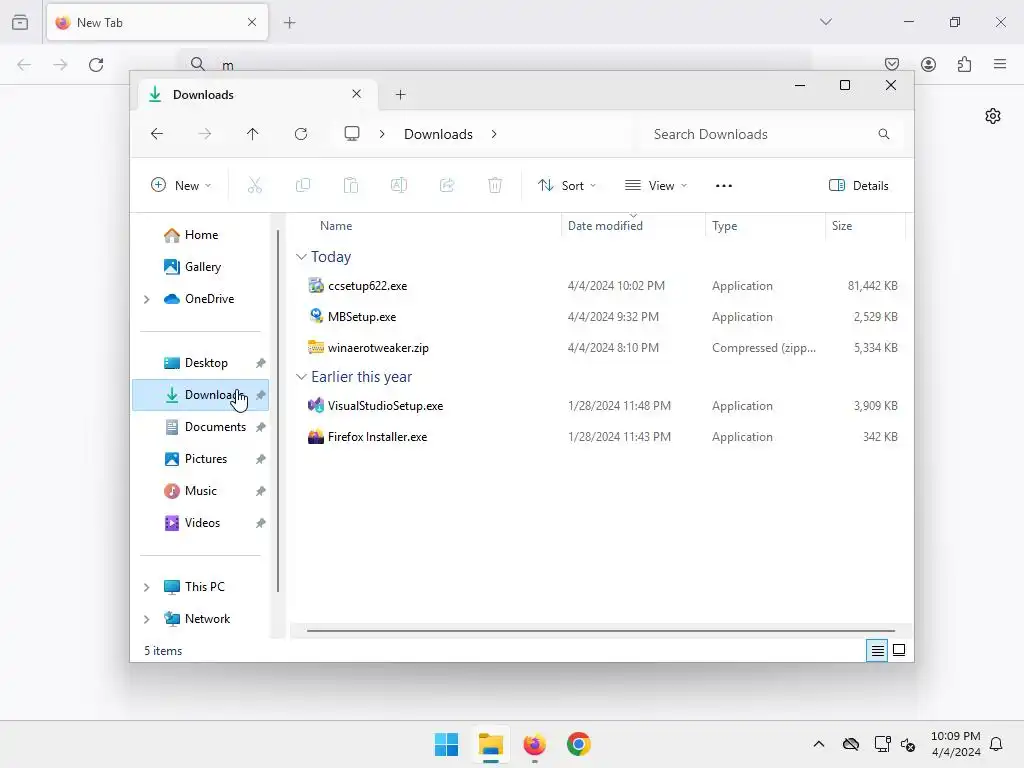Screen dimensions: 1024x768
Task: Select Home in navigation pane
Action: click(200, 235)
